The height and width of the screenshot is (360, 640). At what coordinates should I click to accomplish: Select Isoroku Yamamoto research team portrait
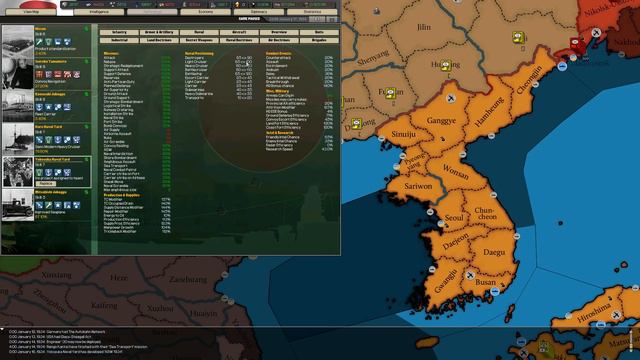click(x=18, y=74)
